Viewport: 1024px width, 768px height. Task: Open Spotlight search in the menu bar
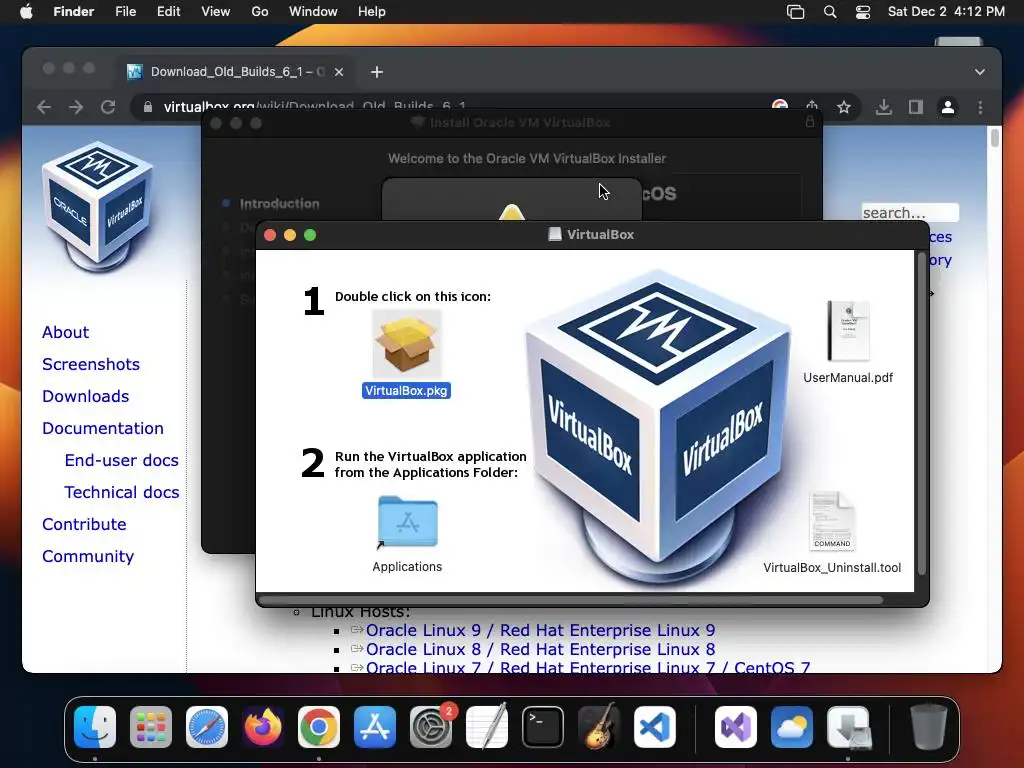click(x=830, y=12)
